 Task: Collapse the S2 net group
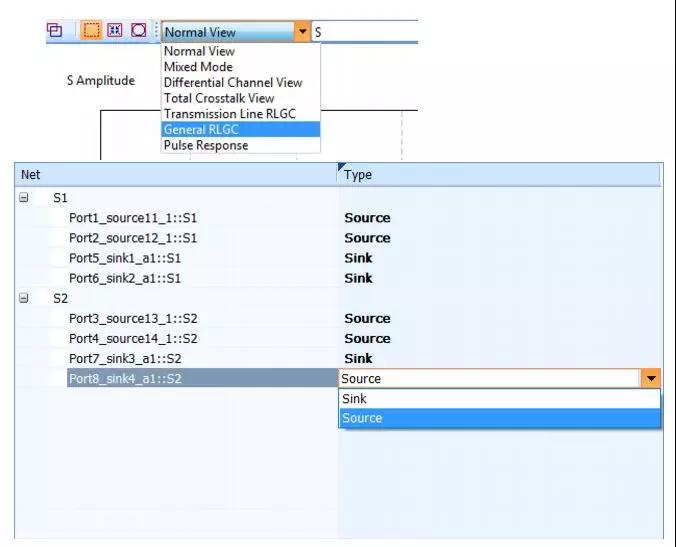(x=24, y=298)
